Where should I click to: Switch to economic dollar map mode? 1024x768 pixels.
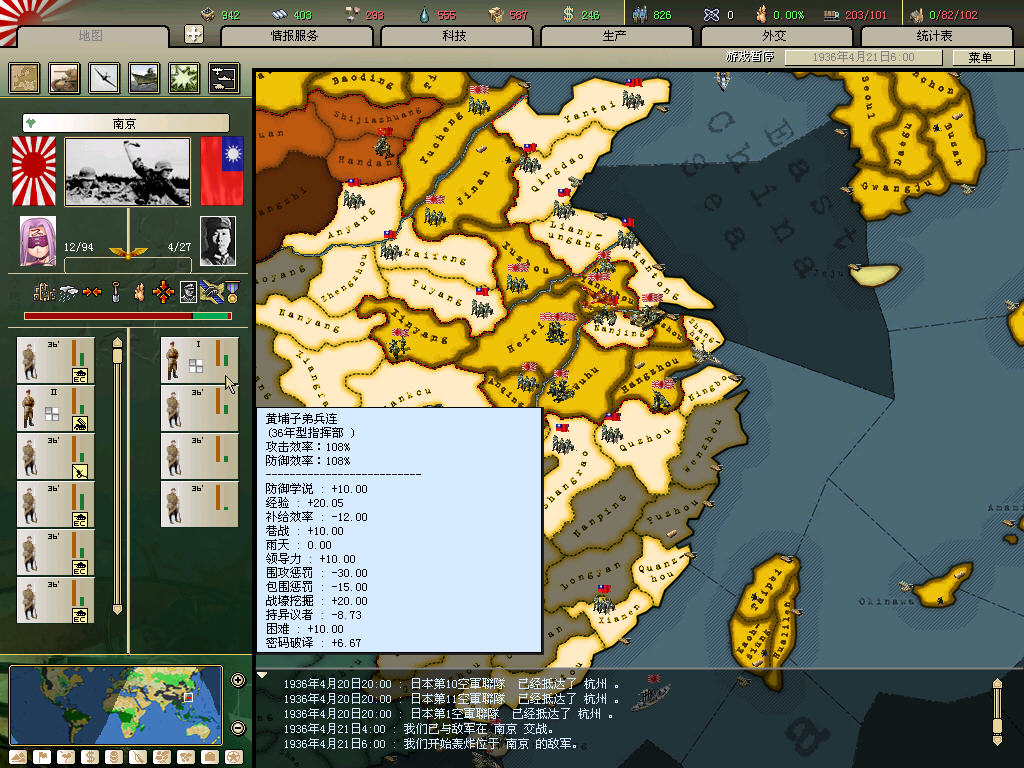point(89,757)
